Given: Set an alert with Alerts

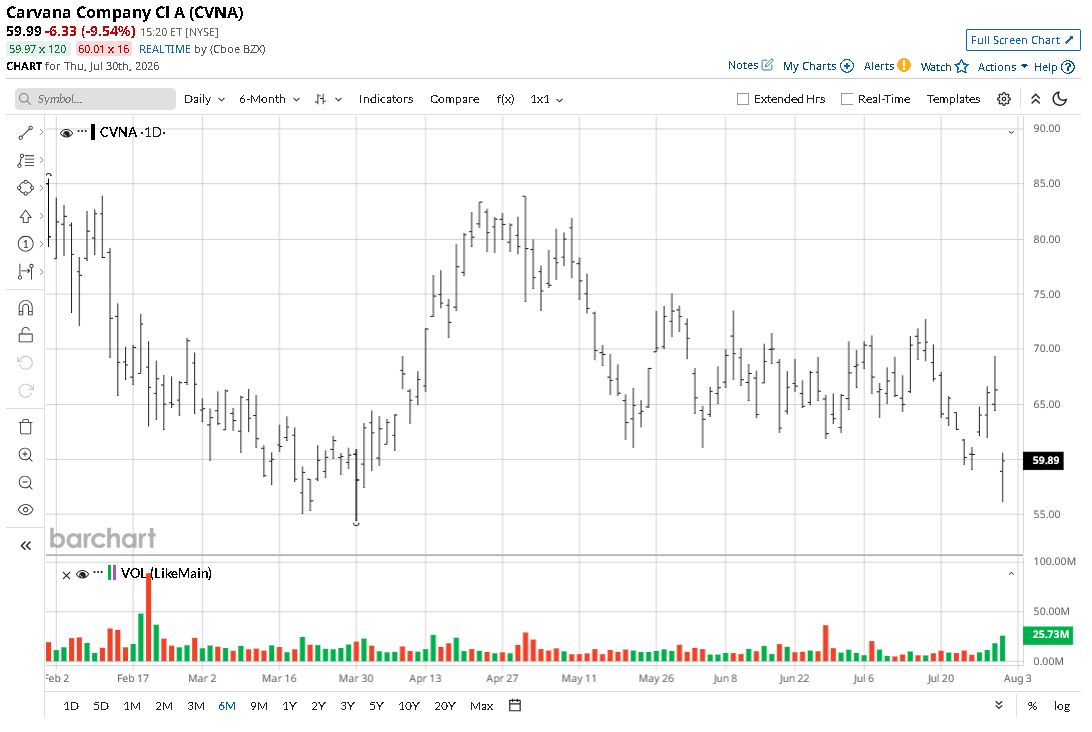Looking at the screenshot, I should 887,65.
